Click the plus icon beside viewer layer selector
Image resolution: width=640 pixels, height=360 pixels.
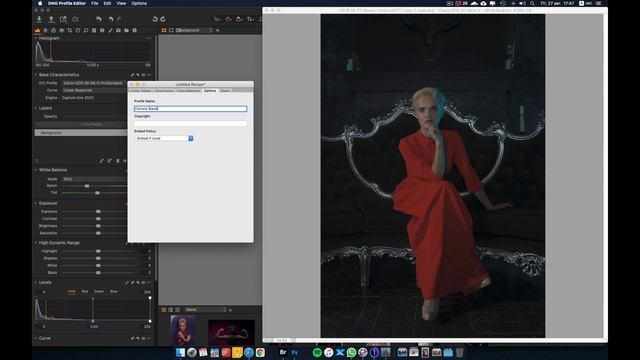(218, 30)
